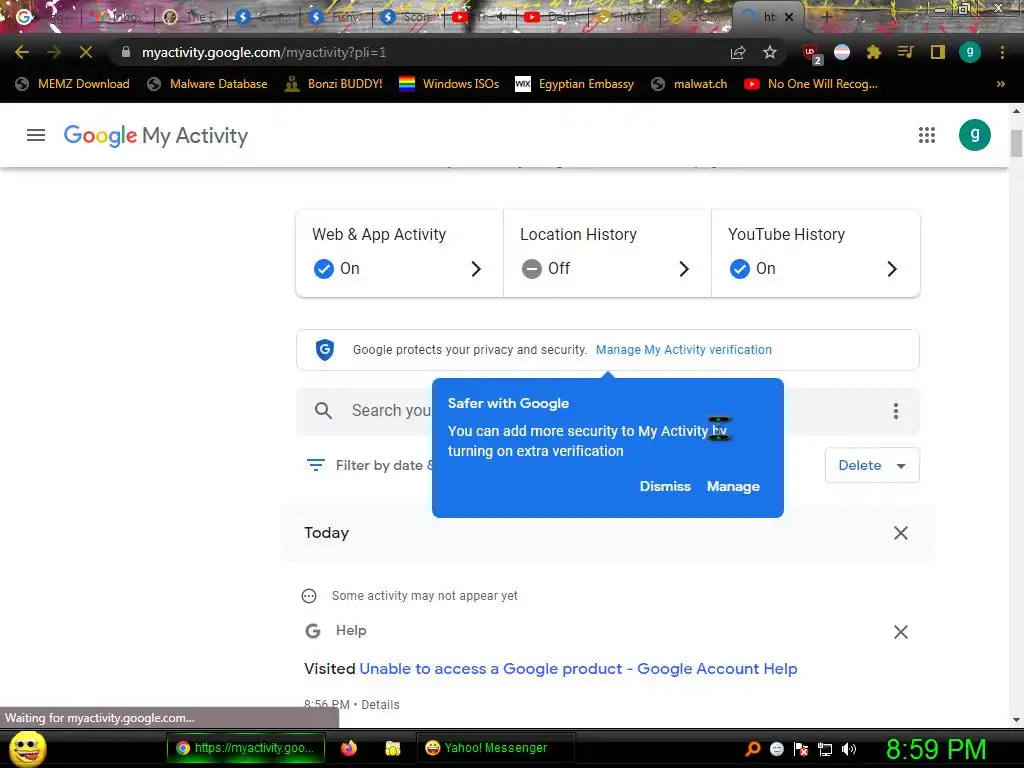Click the Google shield privacy icon
The width and height of the screenshot is (1024, 768).
tap(325, 349)
